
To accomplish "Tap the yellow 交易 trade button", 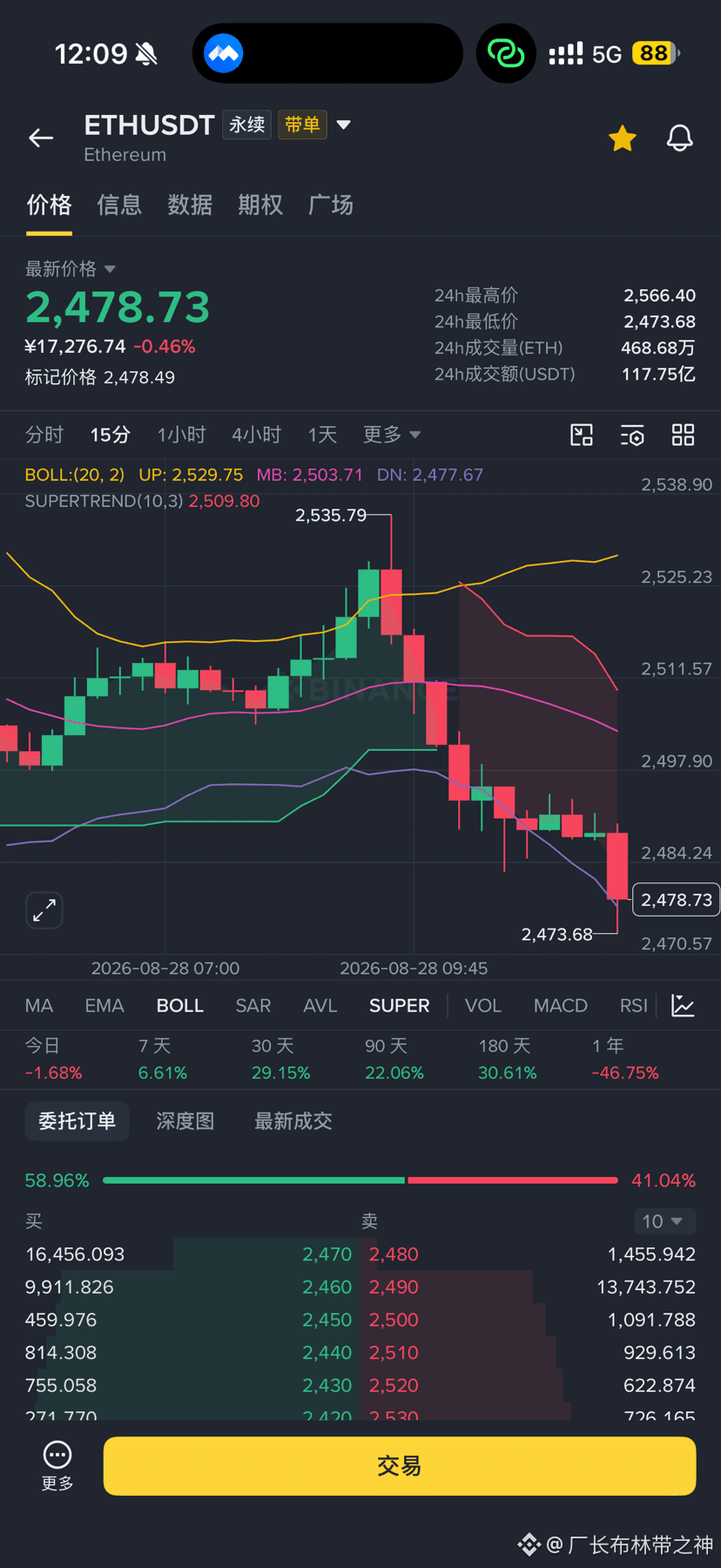I will coord(400,1466).
